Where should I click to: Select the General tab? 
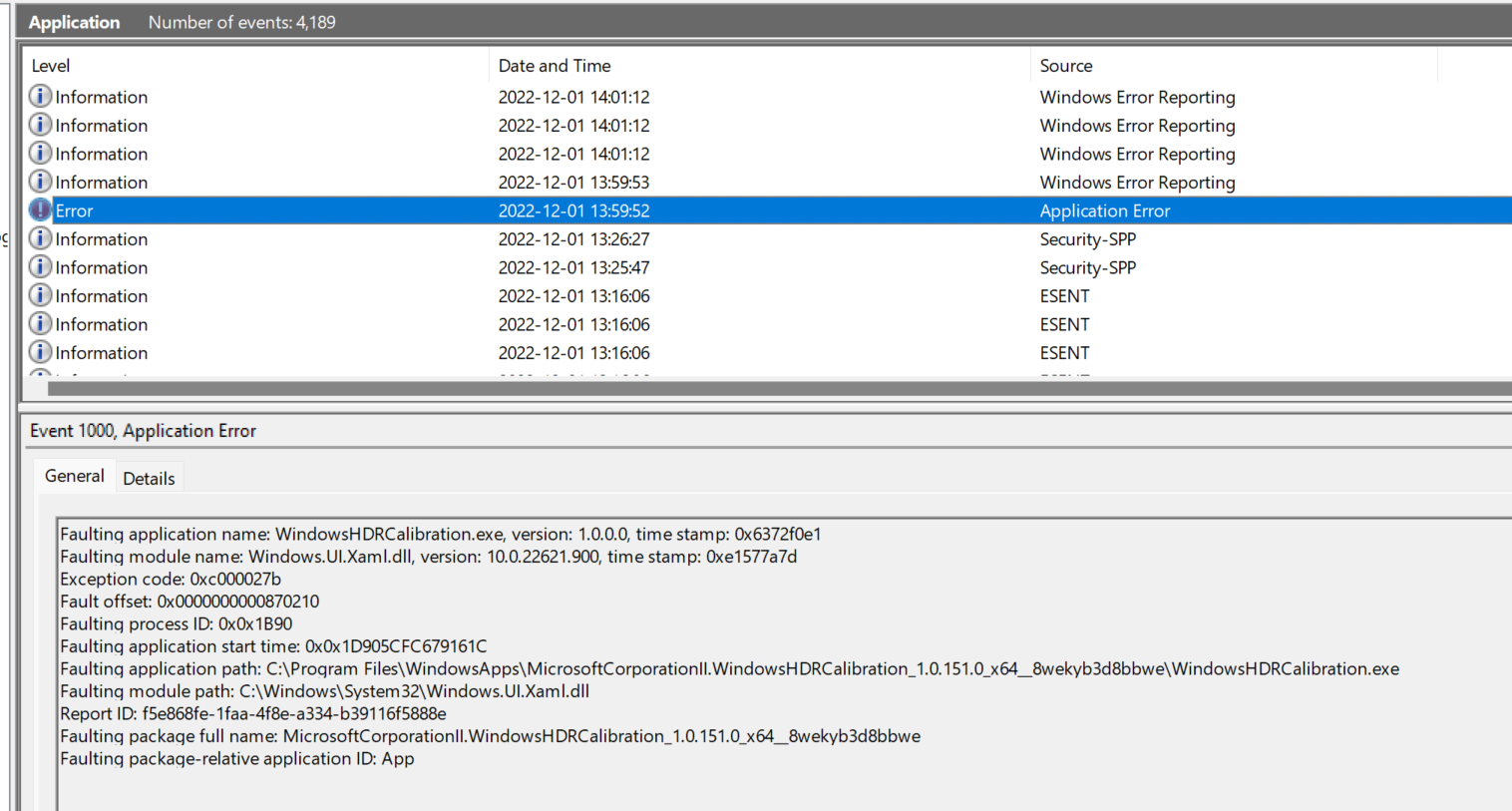coord(75,477)
